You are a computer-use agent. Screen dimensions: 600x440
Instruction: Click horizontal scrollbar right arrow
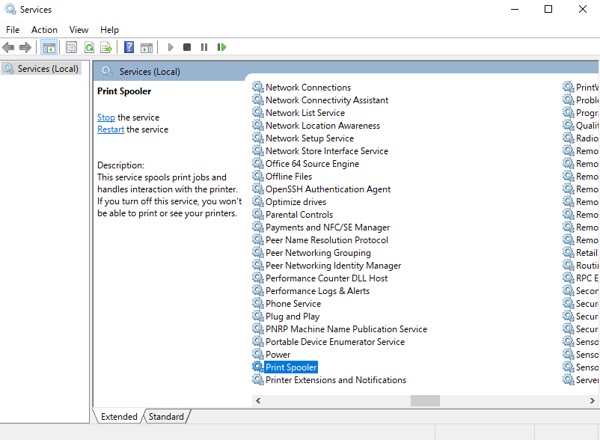[x=592, y=401]
